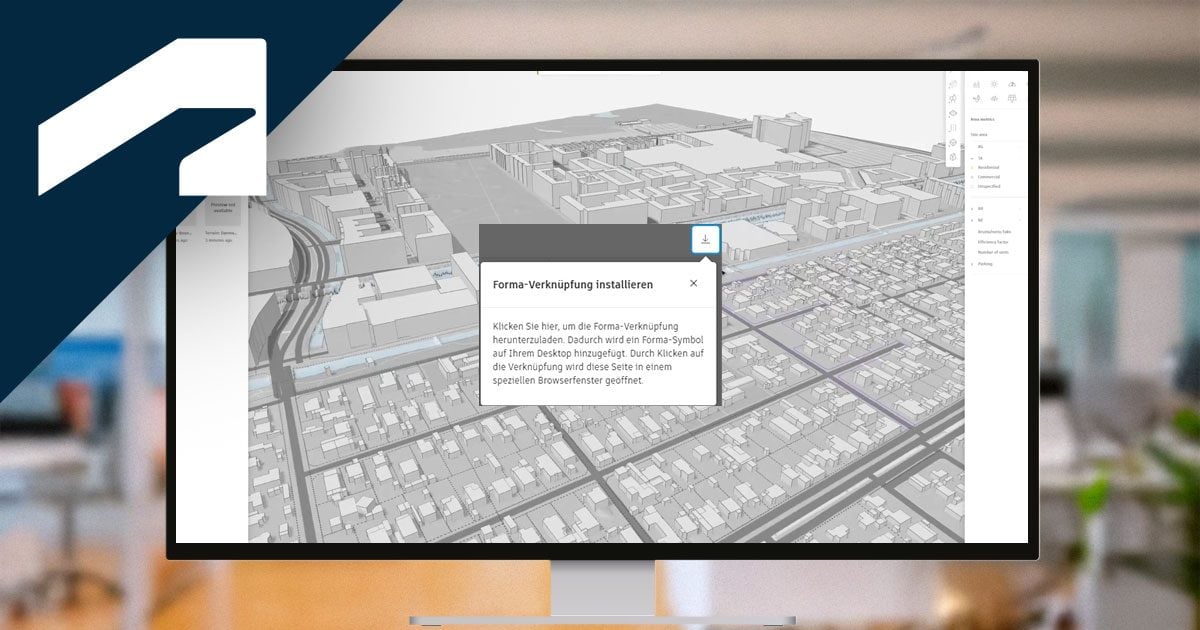This screenshot has width=1200, height=630.
Task: Close the Forma-Verknüpfung installieren popup
Action: coord(693,284)
